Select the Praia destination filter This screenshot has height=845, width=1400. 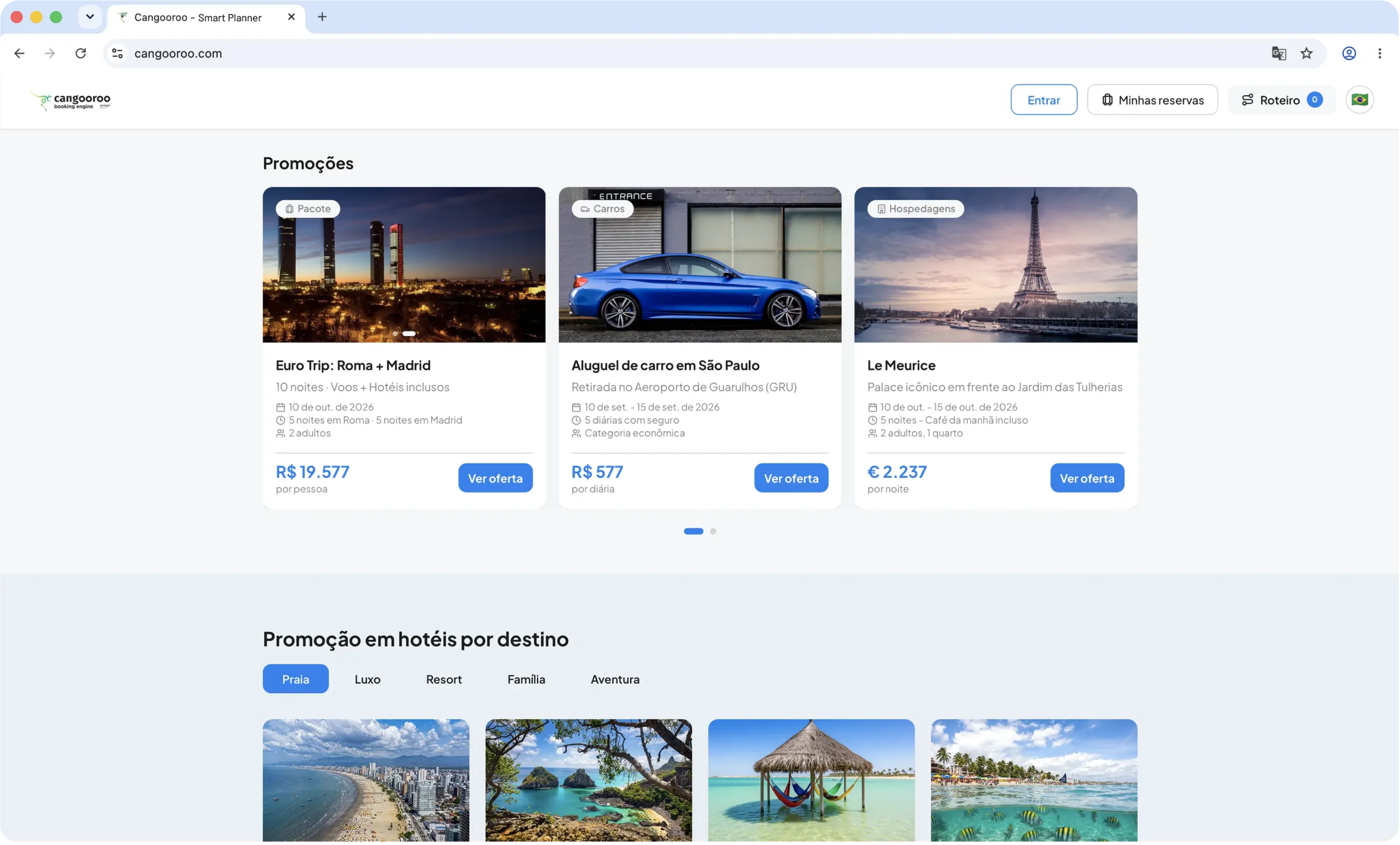(x=295, y=679)
